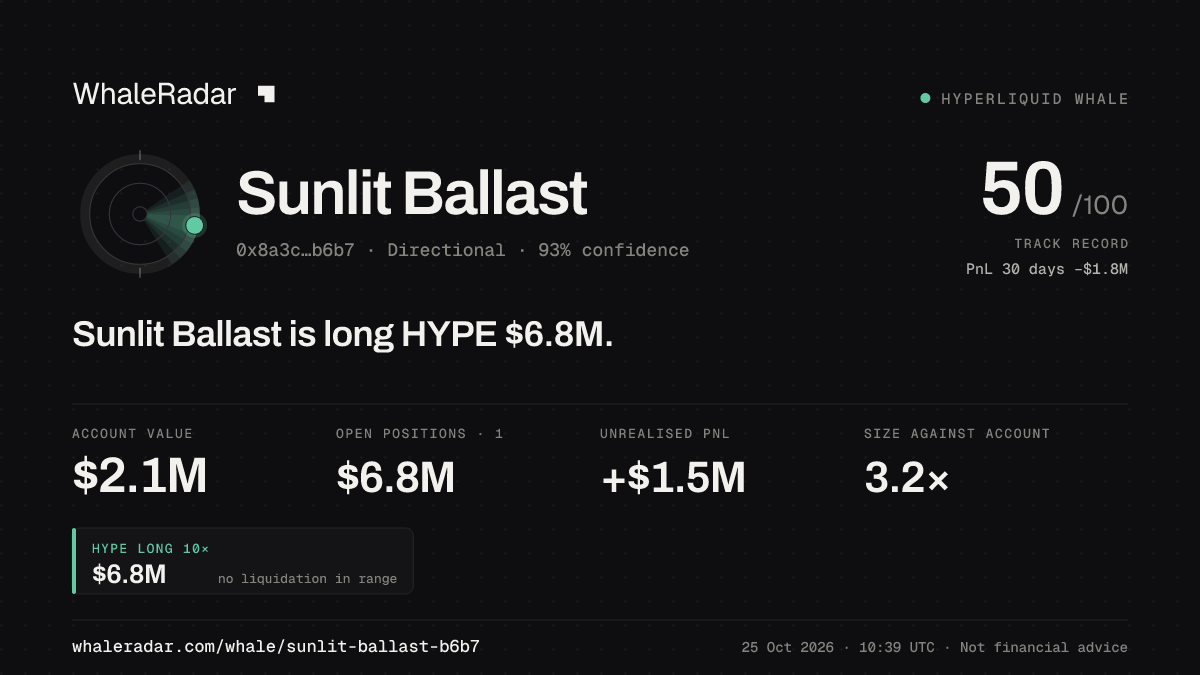Click the SIZE AGAINST ACCOUNT label
This screenshot has height=675, width=1200.
point(957,434)
